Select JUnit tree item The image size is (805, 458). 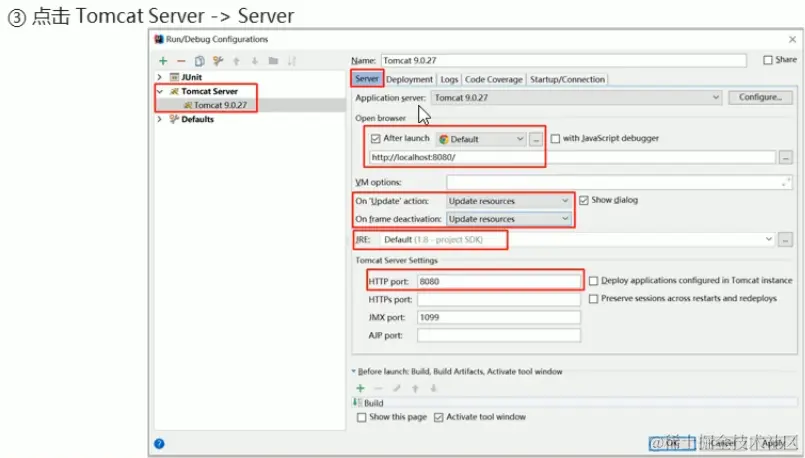191,77
